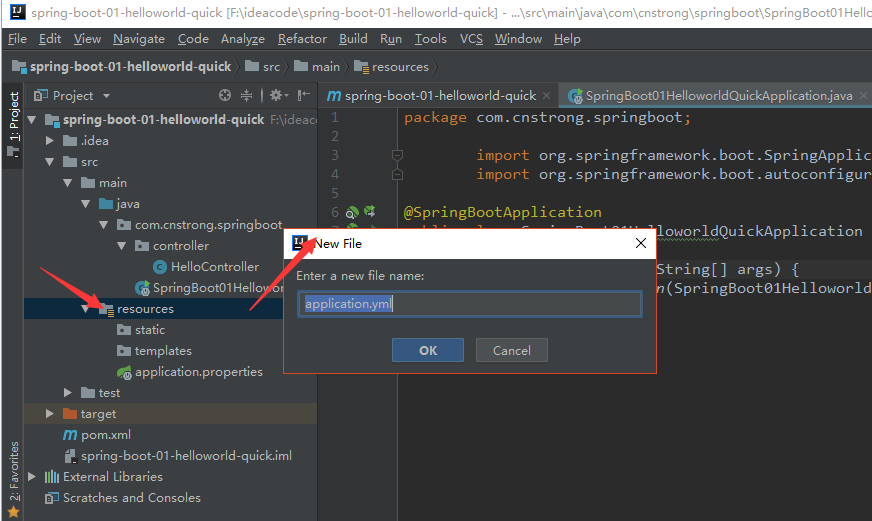Click the locate/scroll from source target icon

coord(225,96)
